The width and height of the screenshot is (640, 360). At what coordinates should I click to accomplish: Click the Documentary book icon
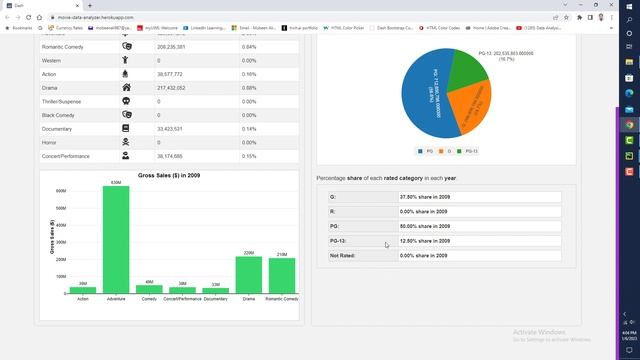pos(126,128)
